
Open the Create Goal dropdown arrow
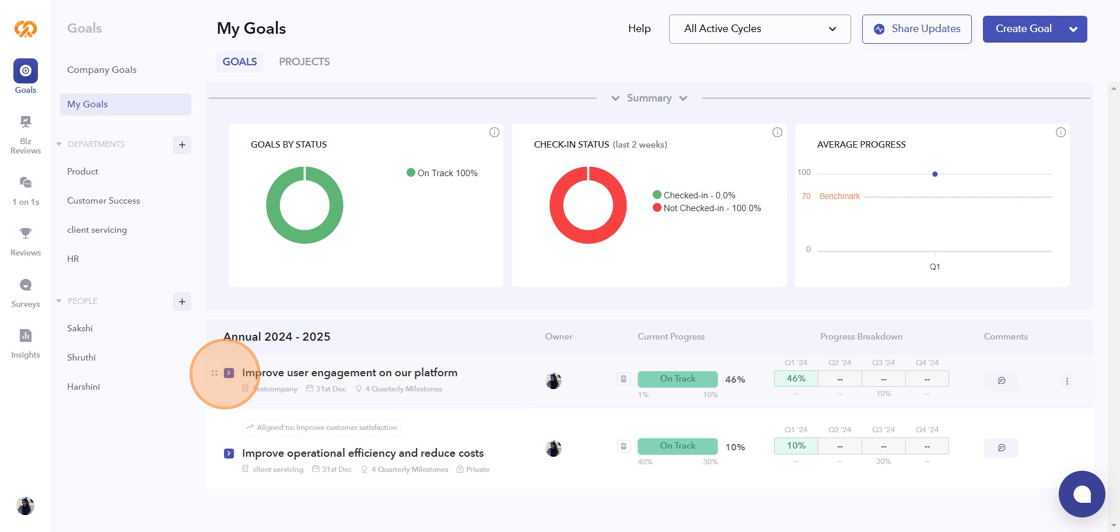[x=1073, y=29]
